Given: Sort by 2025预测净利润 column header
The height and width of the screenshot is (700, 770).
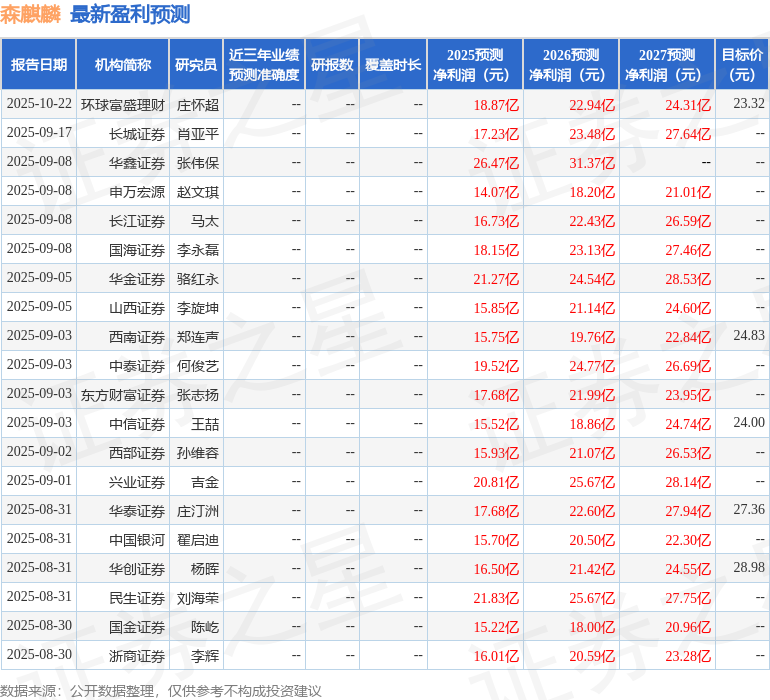Looking at the screenshot, I should pos(475,65).
